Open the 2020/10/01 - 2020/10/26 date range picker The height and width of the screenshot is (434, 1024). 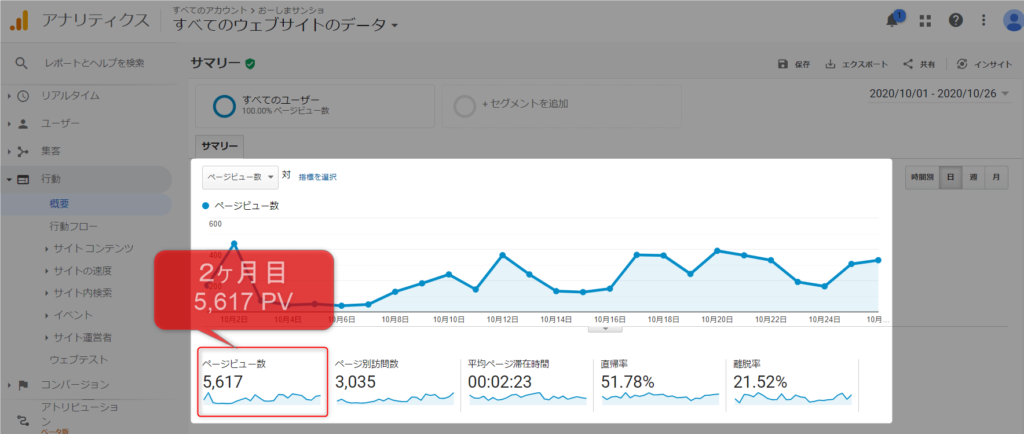point(940,93)
